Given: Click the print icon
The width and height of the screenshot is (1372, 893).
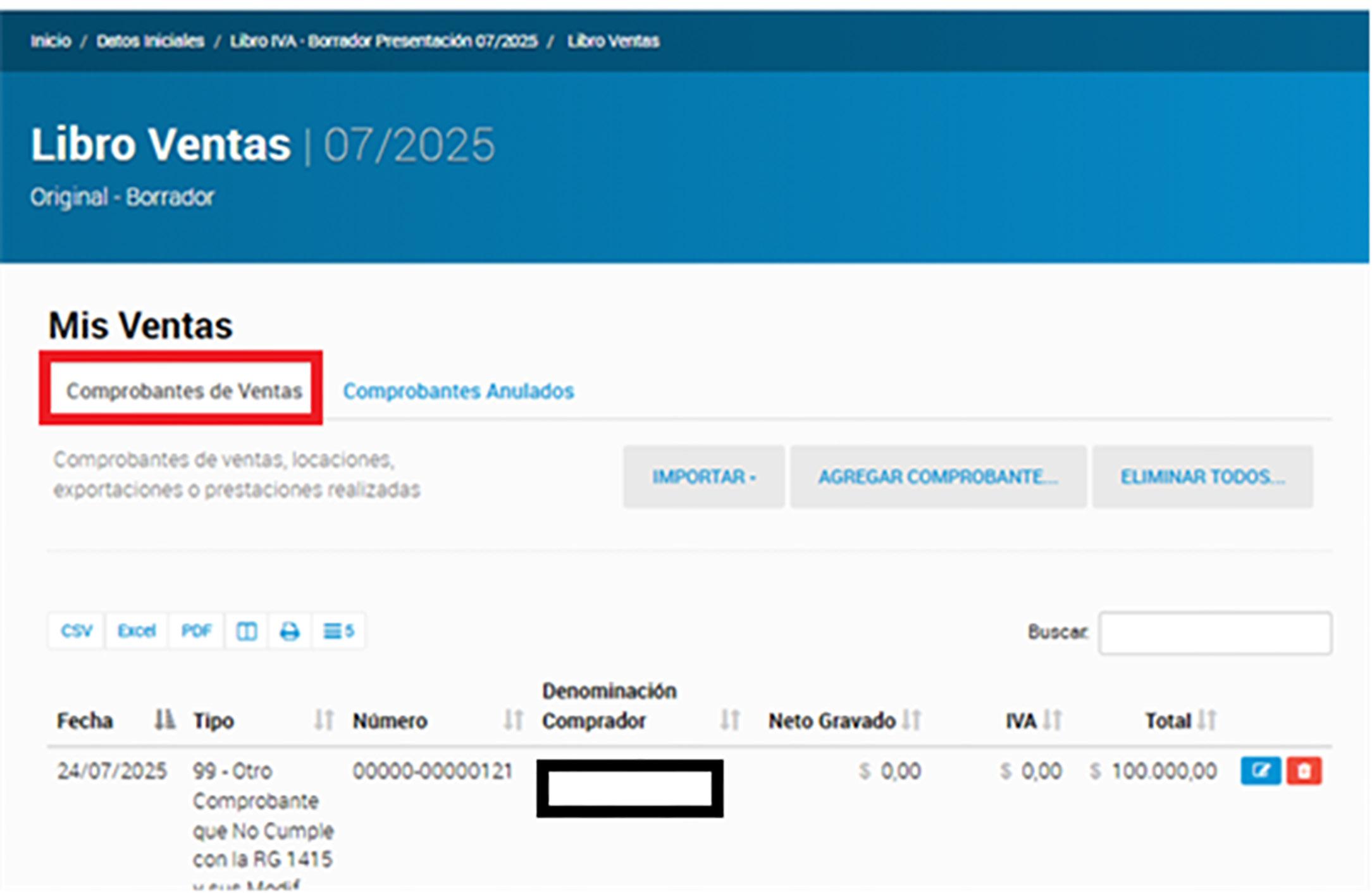Looking at the screenshot, I should tap(290, 631).
